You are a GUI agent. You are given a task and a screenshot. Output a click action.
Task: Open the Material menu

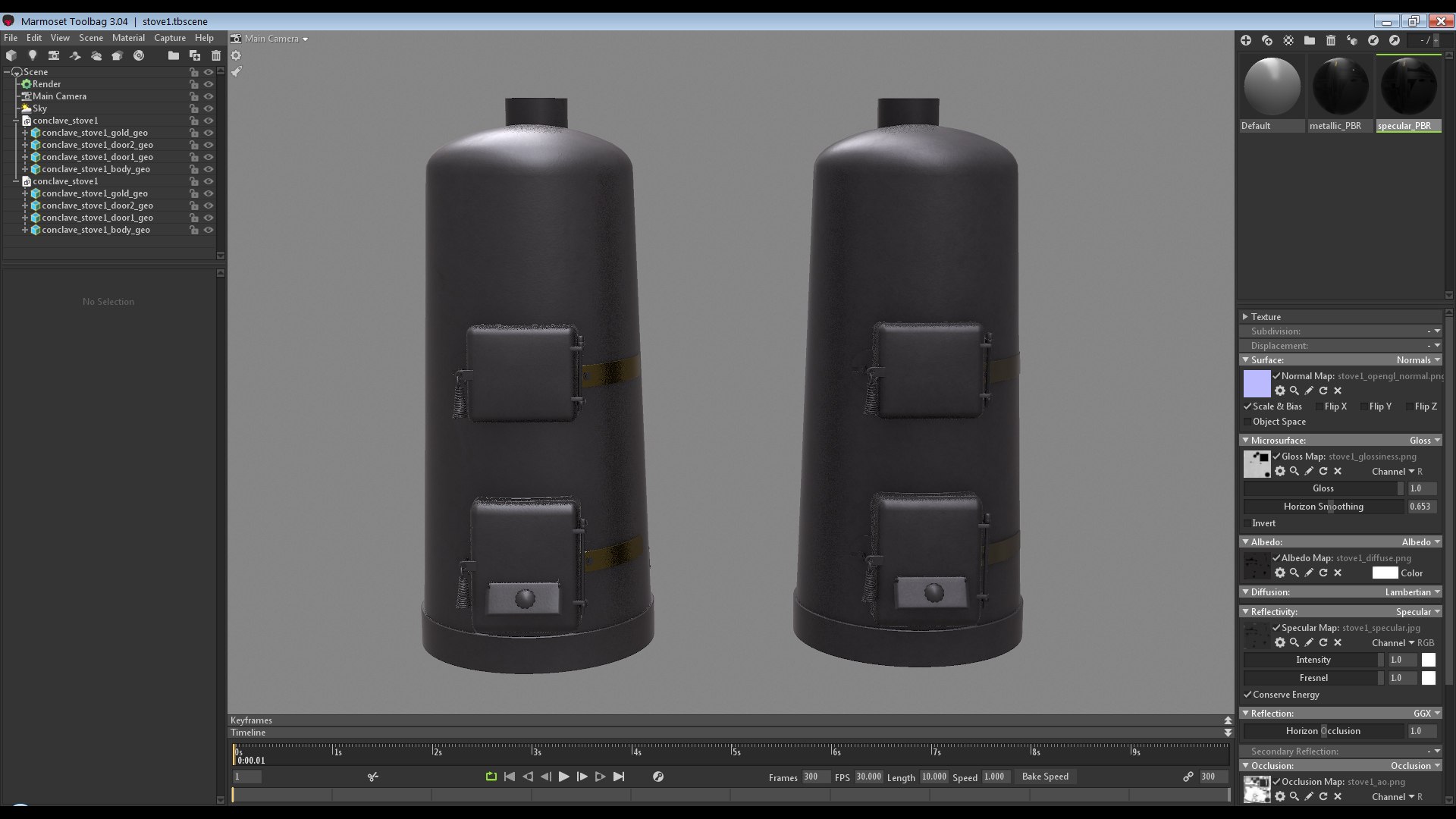pos(128,38)
